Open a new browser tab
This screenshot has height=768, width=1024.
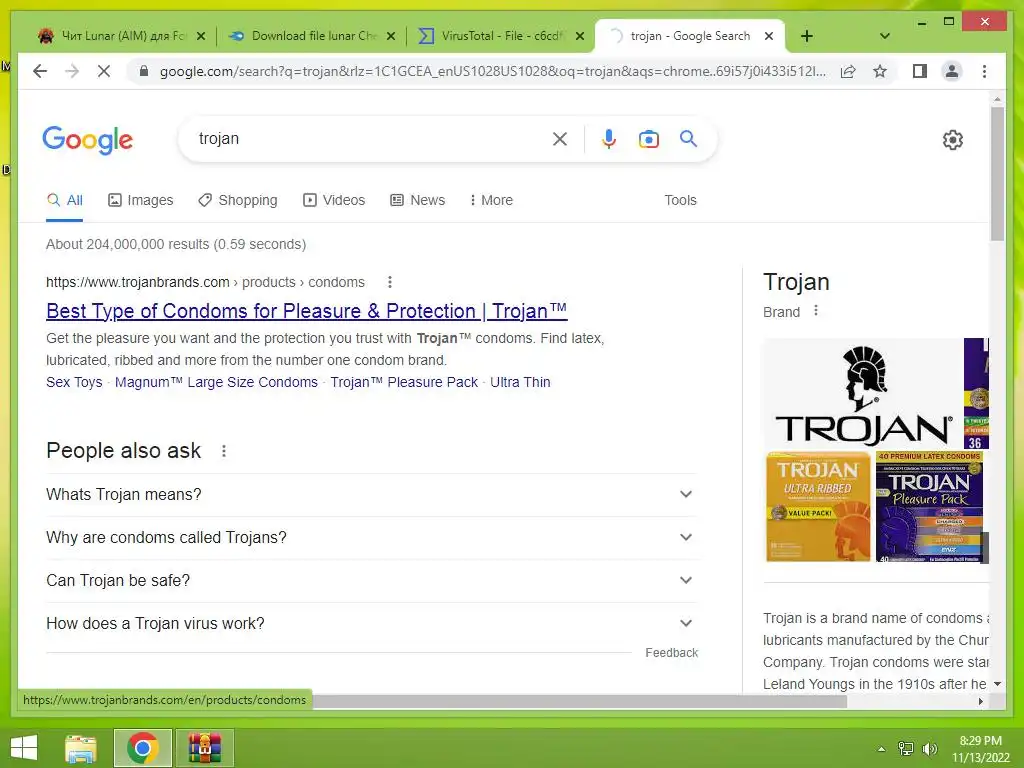coord(807,36)
